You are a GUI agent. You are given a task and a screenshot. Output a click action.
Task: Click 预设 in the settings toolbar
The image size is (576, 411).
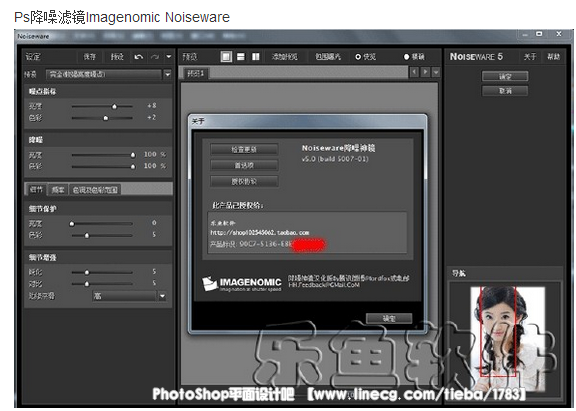point(117,57)
